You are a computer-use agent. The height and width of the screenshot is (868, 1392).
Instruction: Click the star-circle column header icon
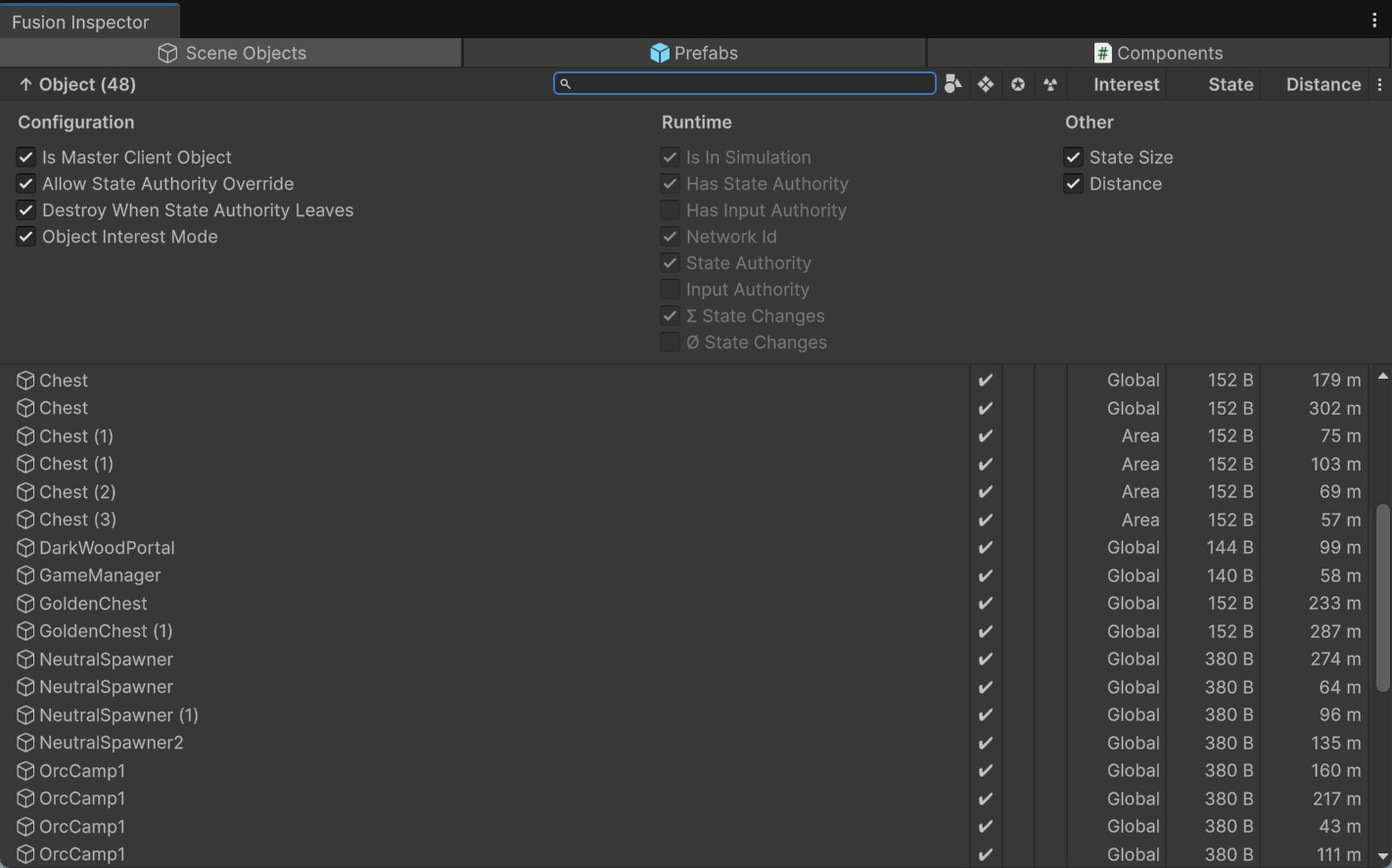click(x=1018, y=84)
